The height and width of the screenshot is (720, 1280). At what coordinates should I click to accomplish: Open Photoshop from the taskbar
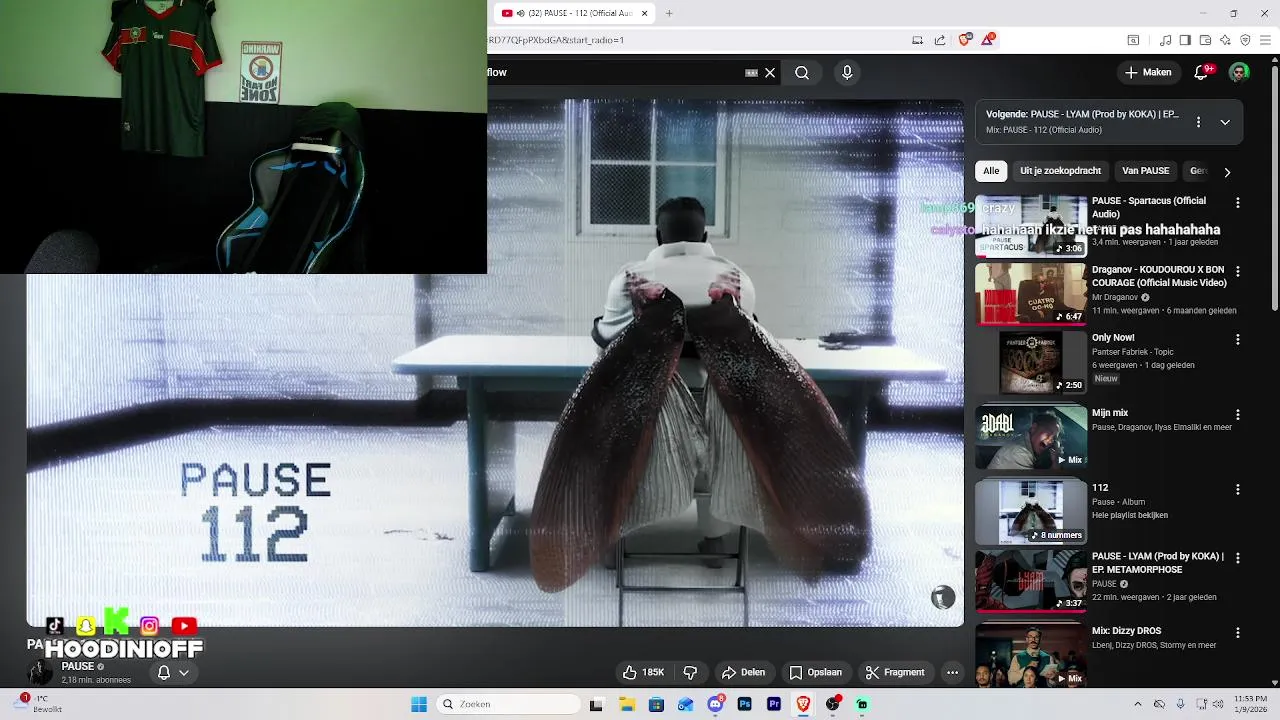pos(744,704)
